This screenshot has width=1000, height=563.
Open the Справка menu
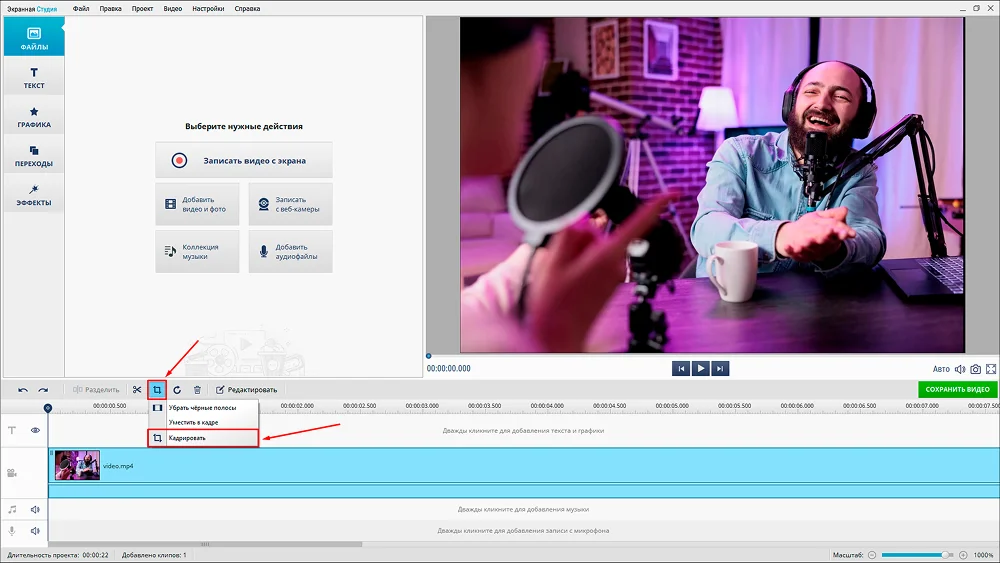point(247,9)
